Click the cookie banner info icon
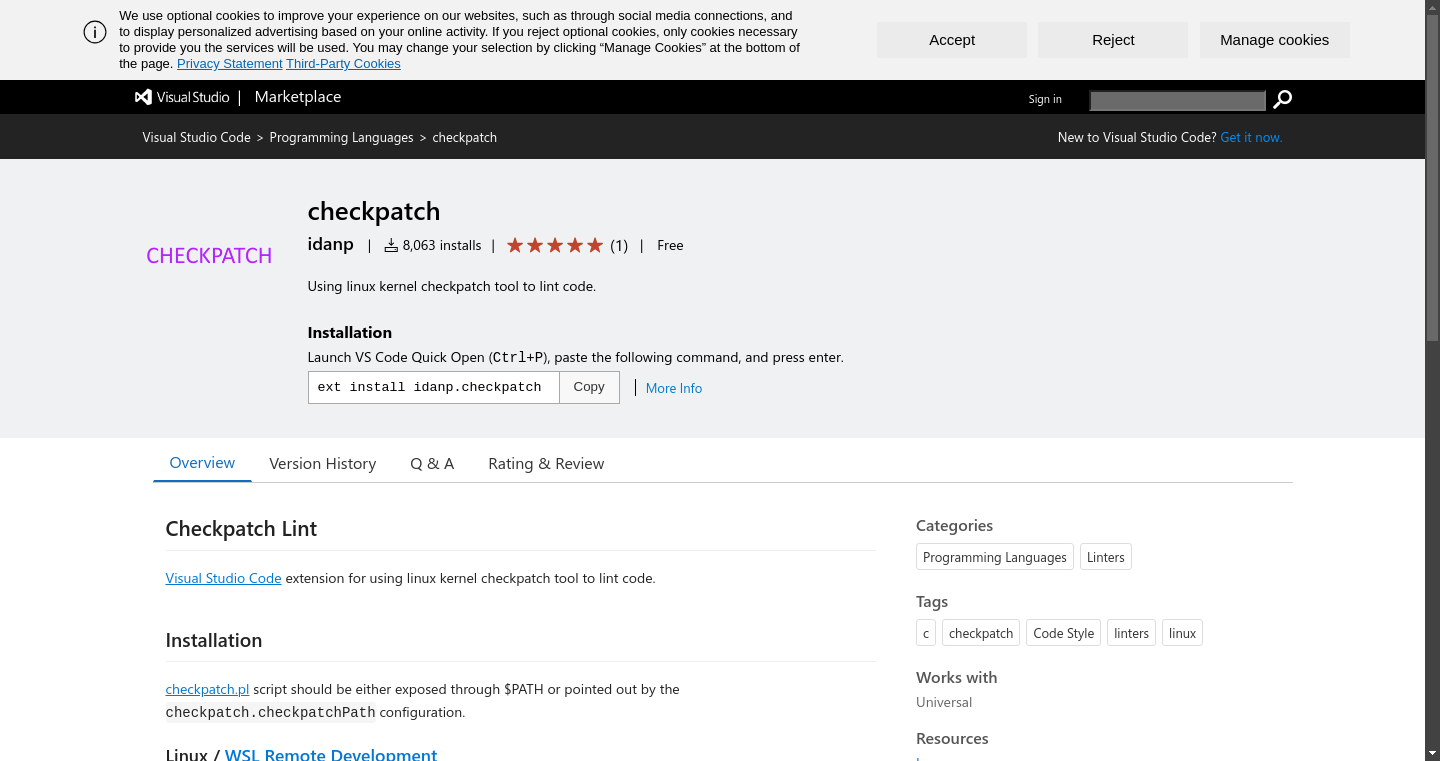The height and width of the screenshot is (761, 1440). tap(95, 32)
